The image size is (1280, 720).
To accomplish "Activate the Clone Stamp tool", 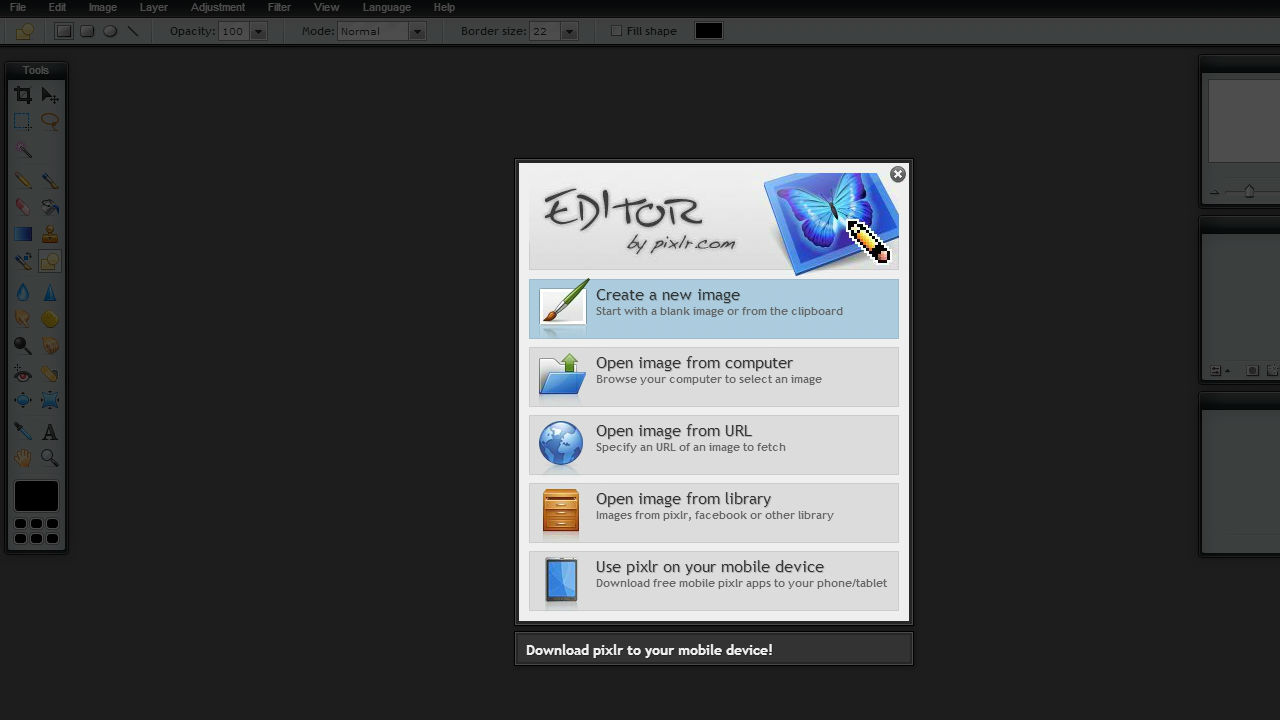I will pos(50,234).
